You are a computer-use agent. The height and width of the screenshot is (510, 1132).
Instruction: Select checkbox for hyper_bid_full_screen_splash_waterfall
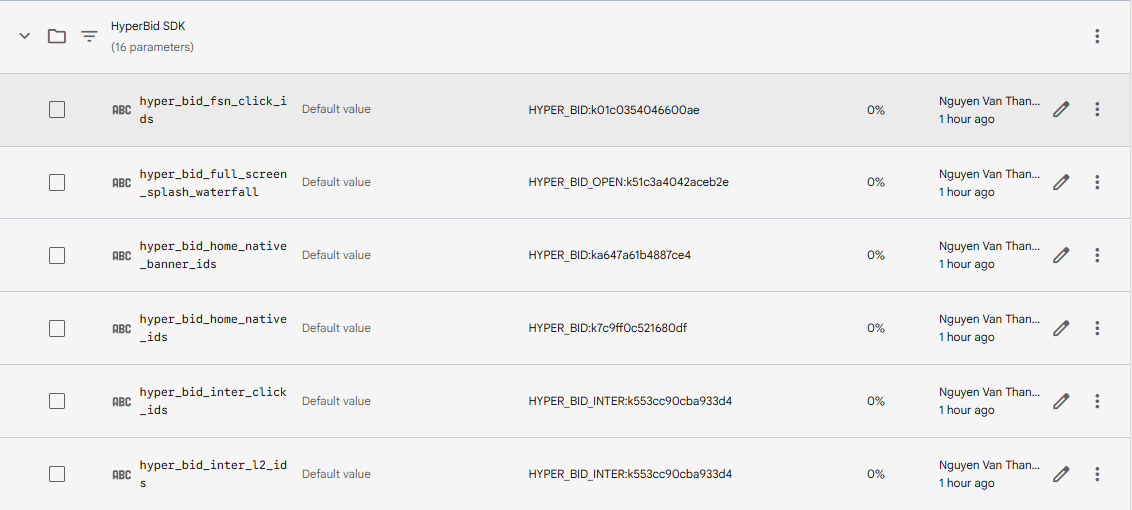tap(57, 182)
